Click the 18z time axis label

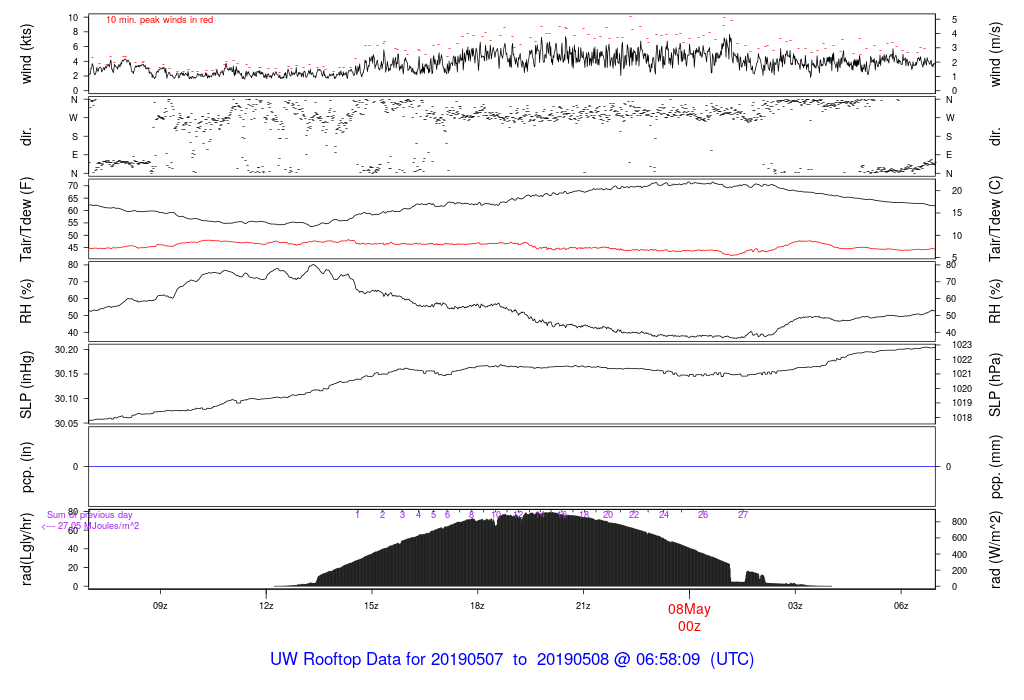point(478,606)
